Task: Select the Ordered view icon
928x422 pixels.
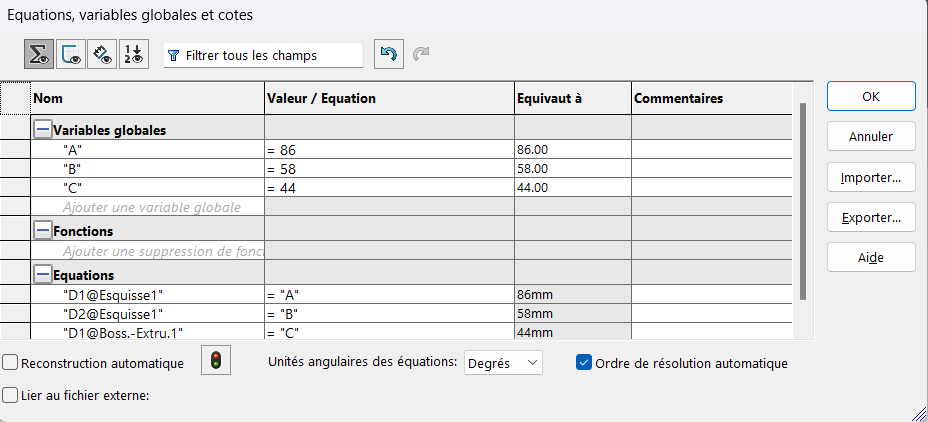Action: 133,55
